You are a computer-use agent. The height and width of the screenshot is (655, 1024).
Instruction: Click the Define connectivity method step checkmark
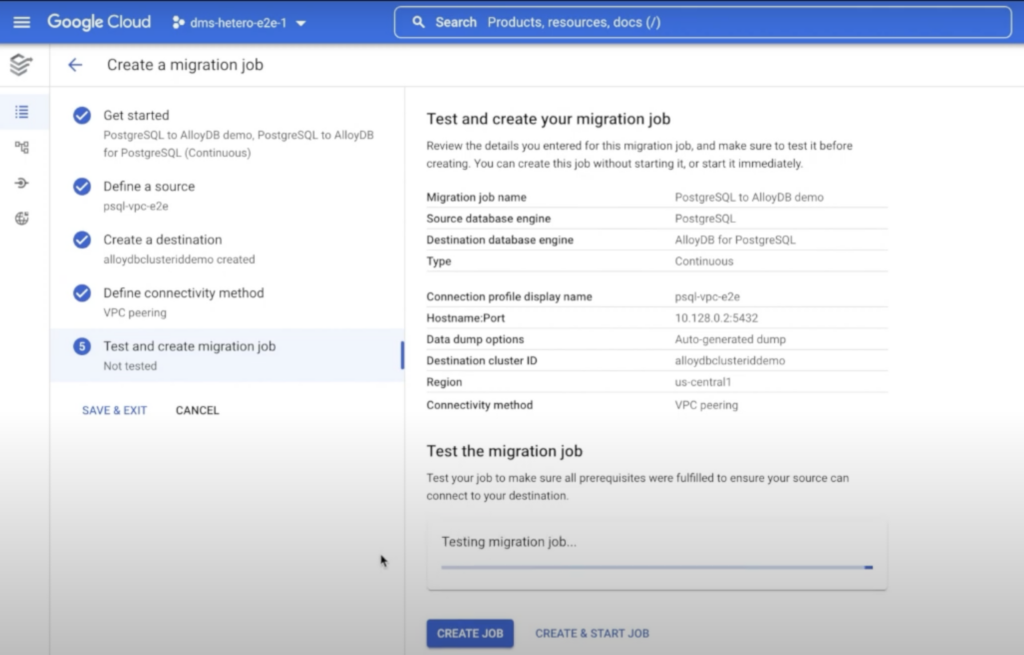(x=82, y=293)
